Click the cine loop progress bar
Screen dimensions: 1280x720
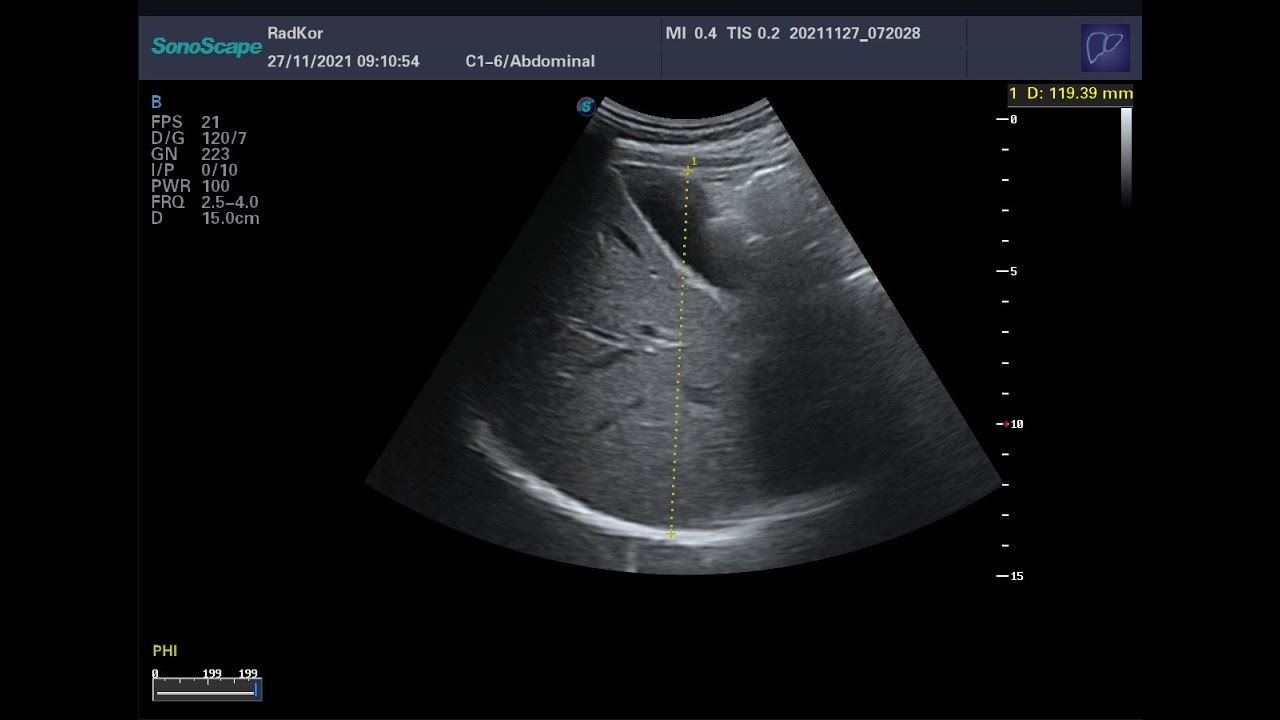click(207, 690)
